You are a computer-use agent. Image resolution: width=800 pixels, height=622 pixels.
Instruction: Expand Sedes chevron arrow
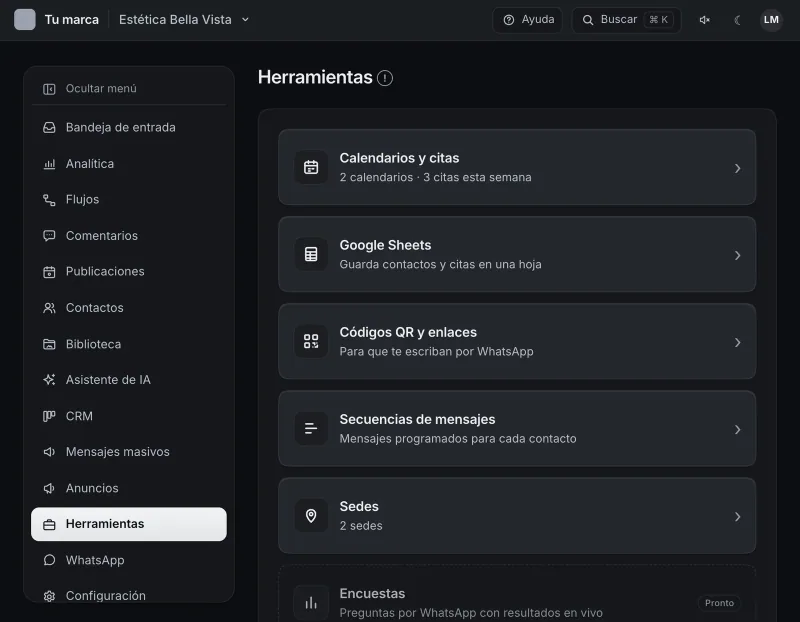(737, 517)
